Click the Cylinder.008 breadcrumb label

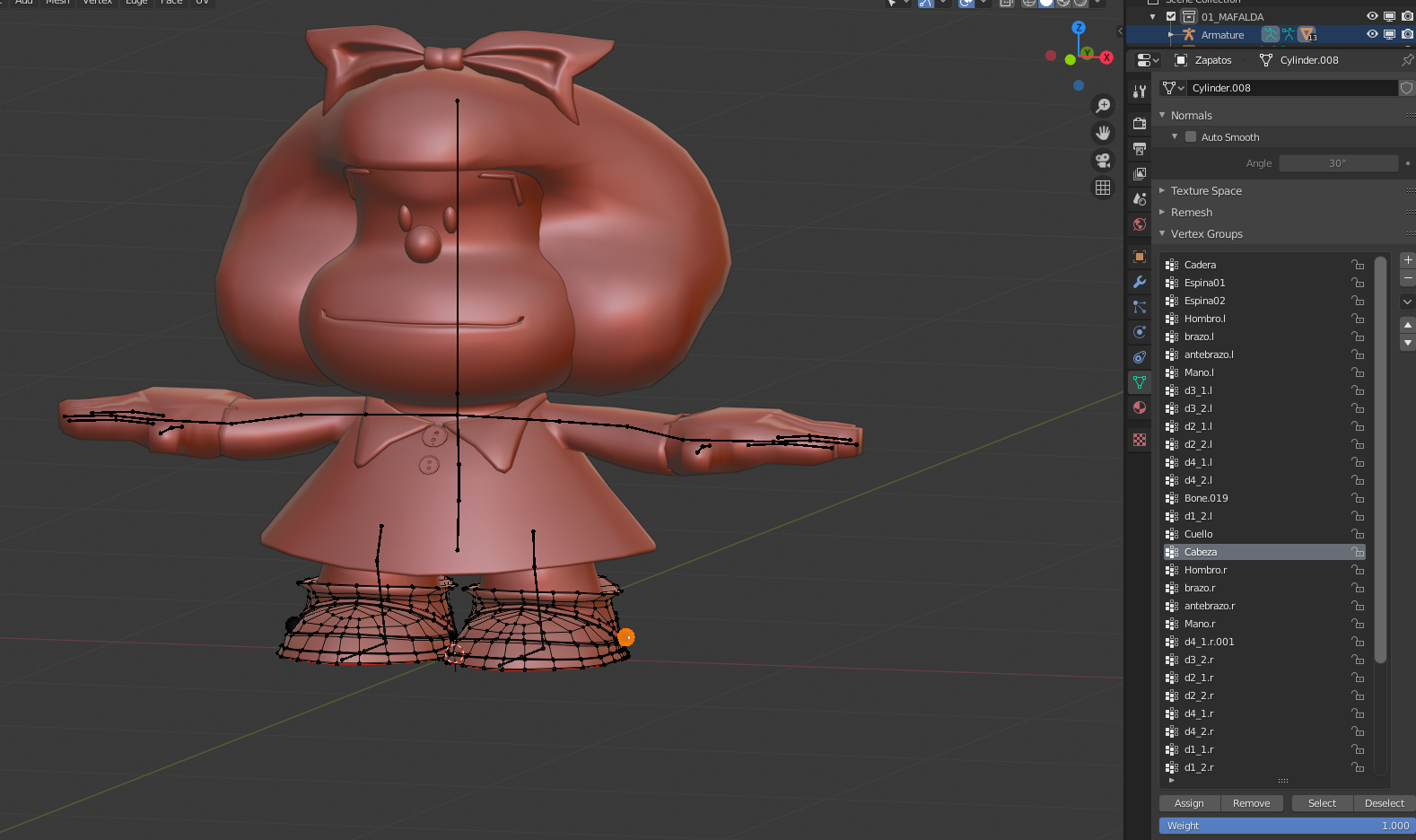[1308, 60]
